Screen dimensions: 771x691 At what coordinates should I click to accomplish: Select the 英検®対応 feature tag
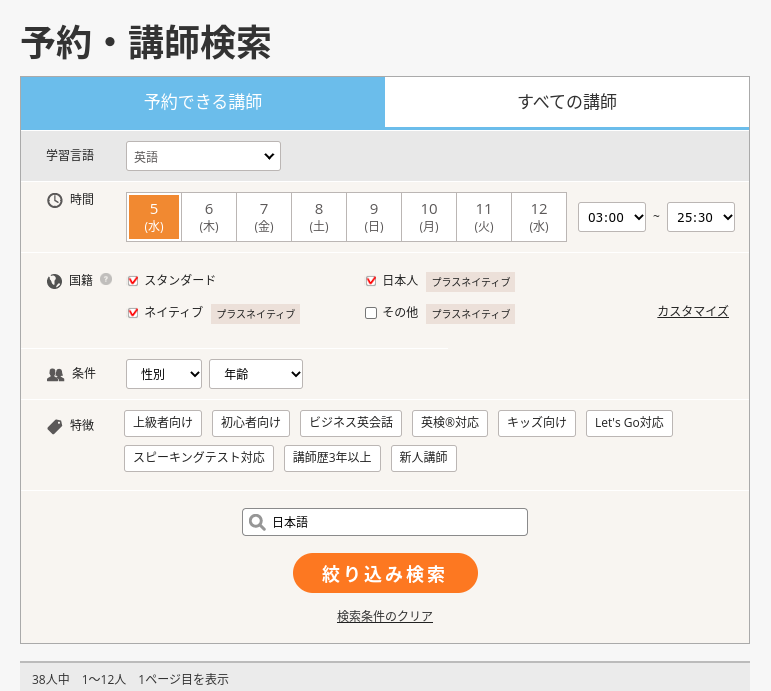tap(450, 423)
